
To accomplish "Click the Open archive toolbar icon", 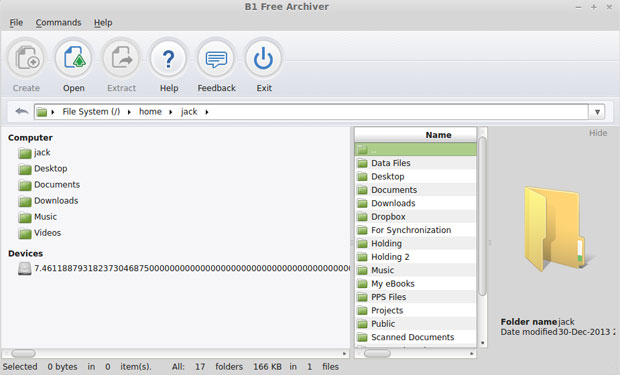I will (x=74, y=59).
